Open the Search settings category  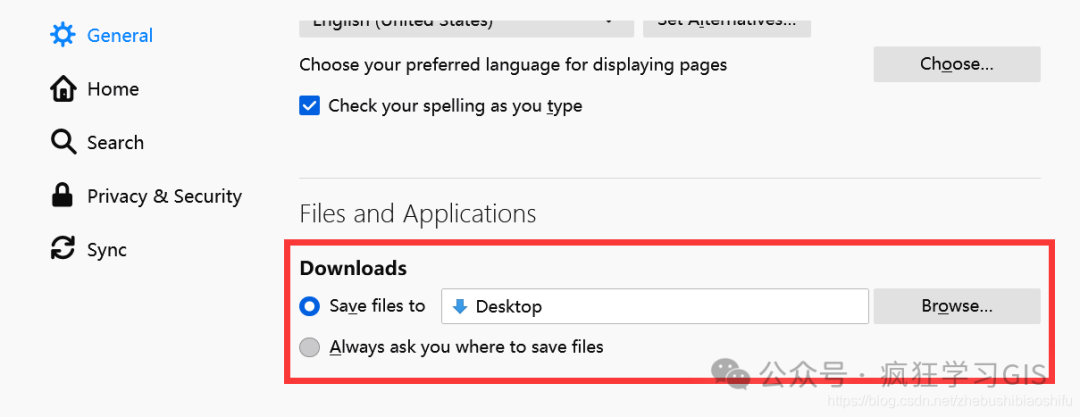(x=115, y=143)
